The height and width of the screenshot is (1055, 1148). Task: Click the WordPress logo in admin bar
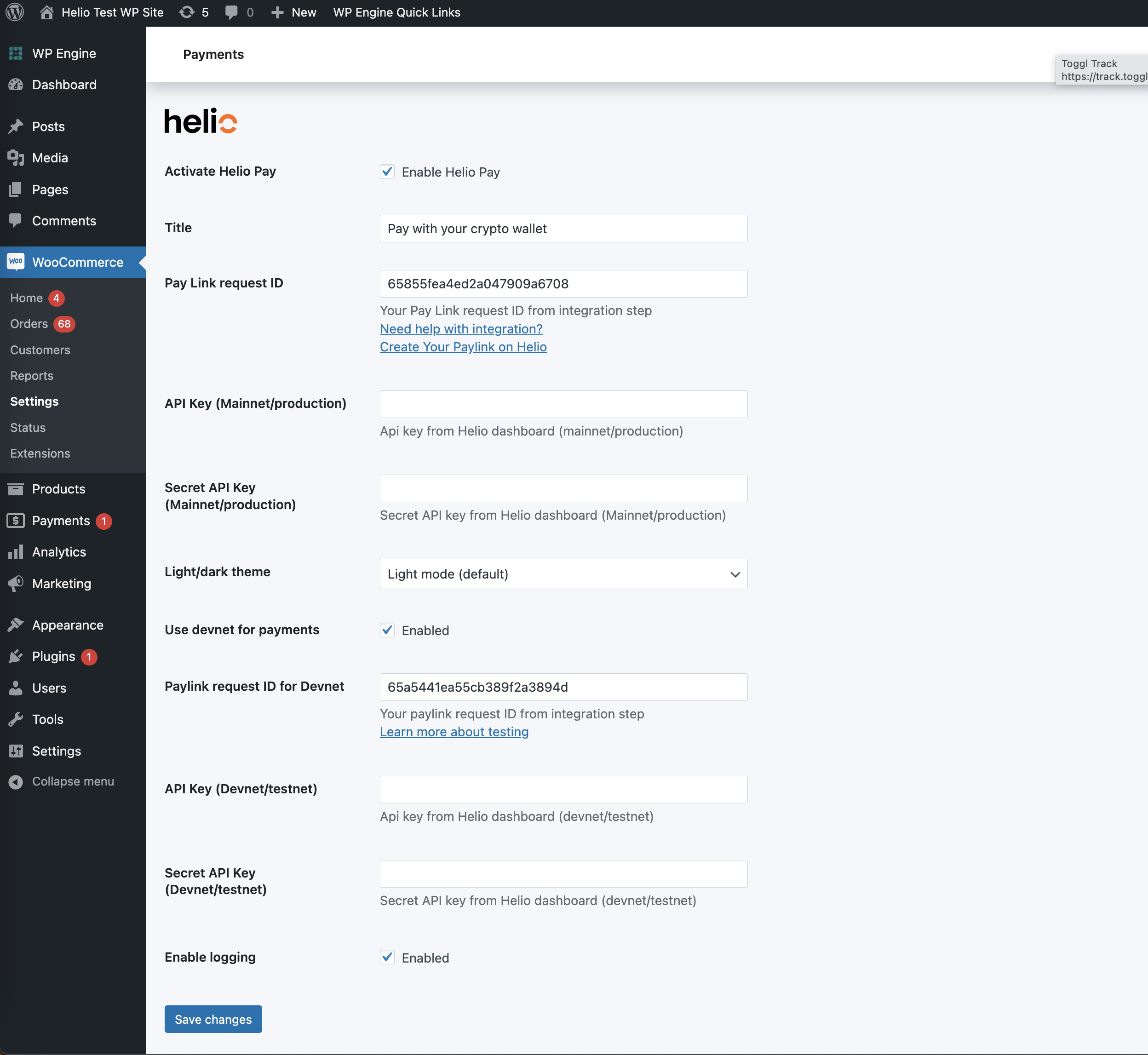point(14,12)
